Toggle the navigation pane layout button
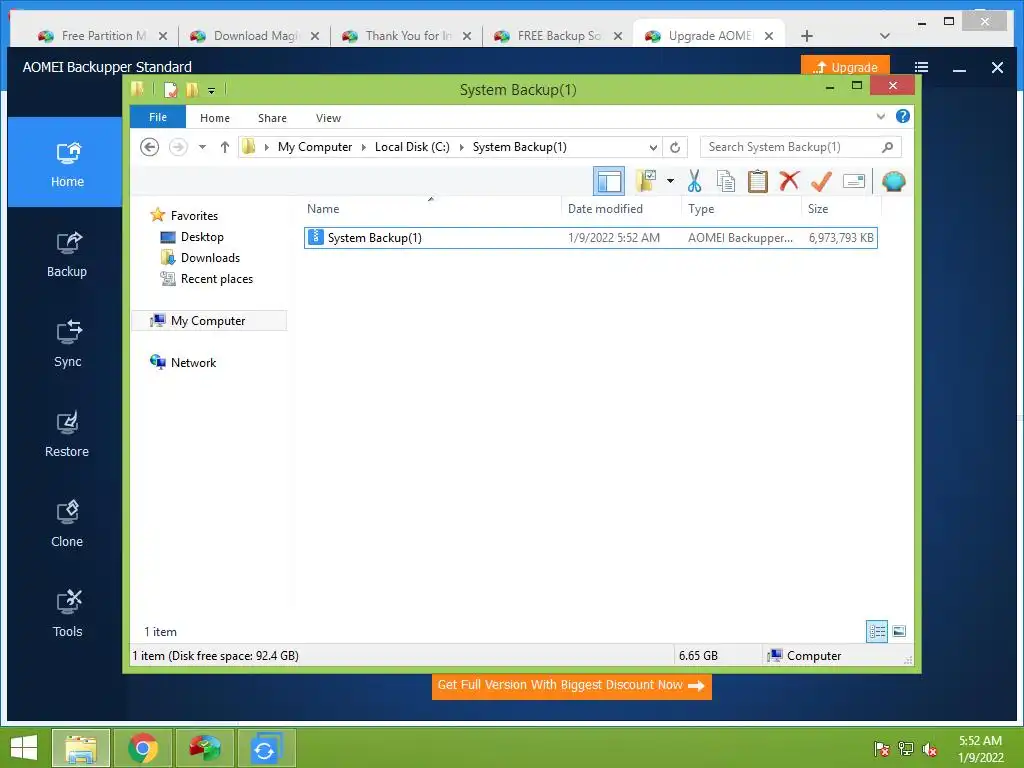Viewport: 1024px width, 768px height. (x=609, y=181)
